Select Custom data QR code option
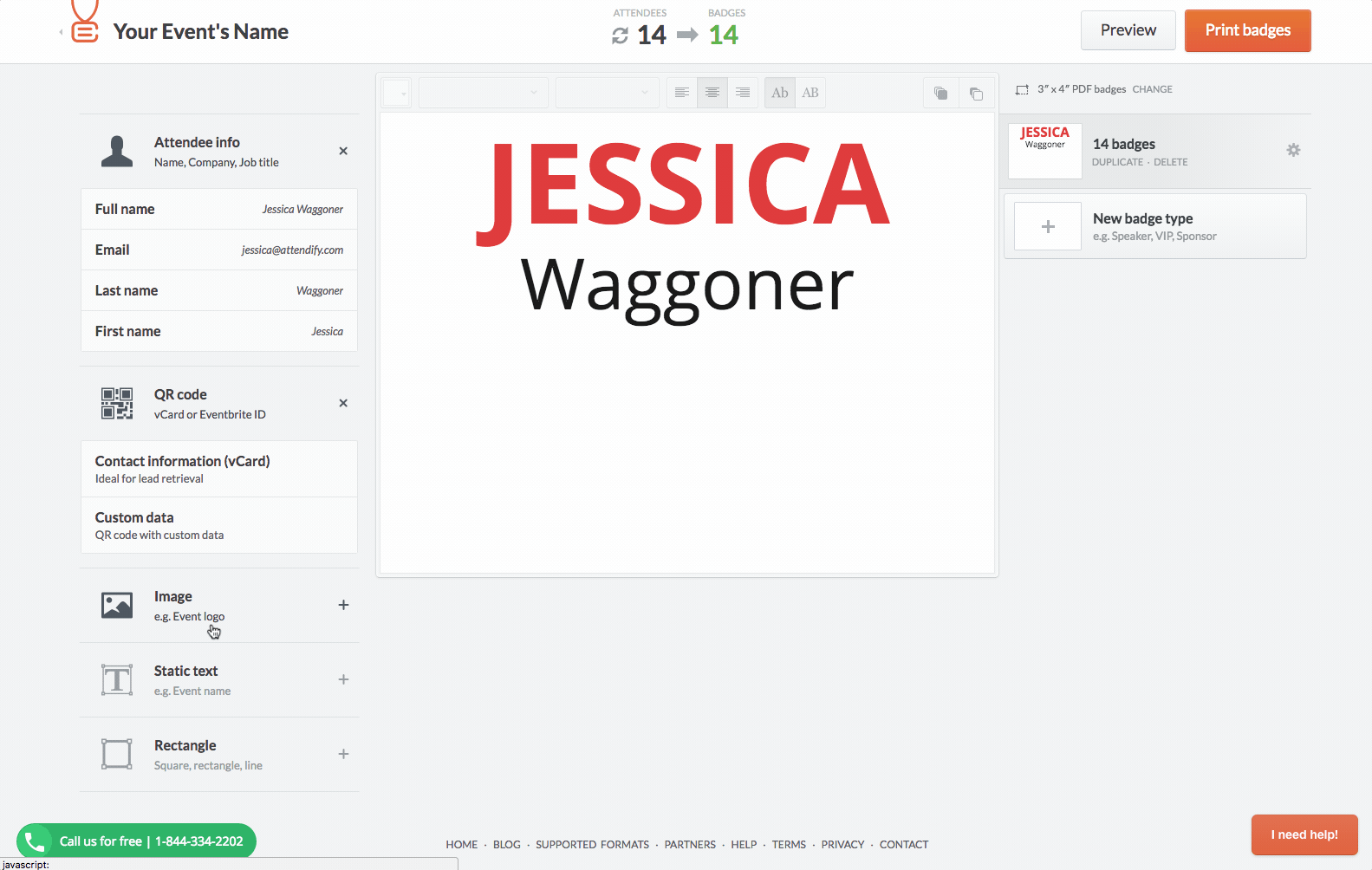The width and height of the screenshot is (1372, 870). (219, 525)
